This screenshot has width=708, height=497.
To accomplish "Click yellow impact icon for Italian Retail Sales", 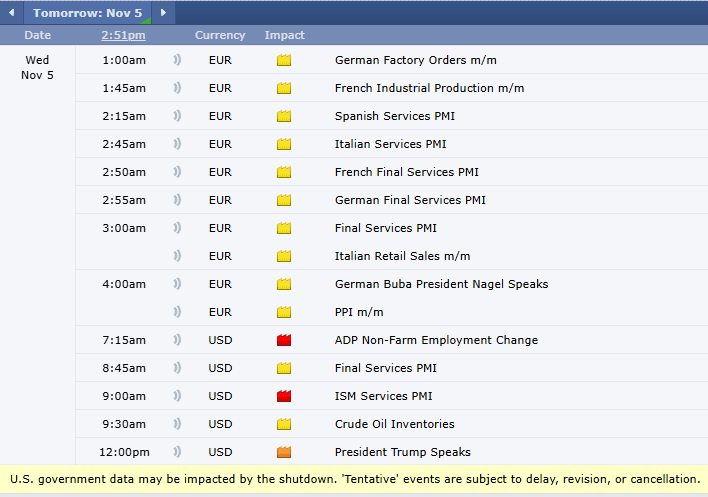I will click(284, 256).
